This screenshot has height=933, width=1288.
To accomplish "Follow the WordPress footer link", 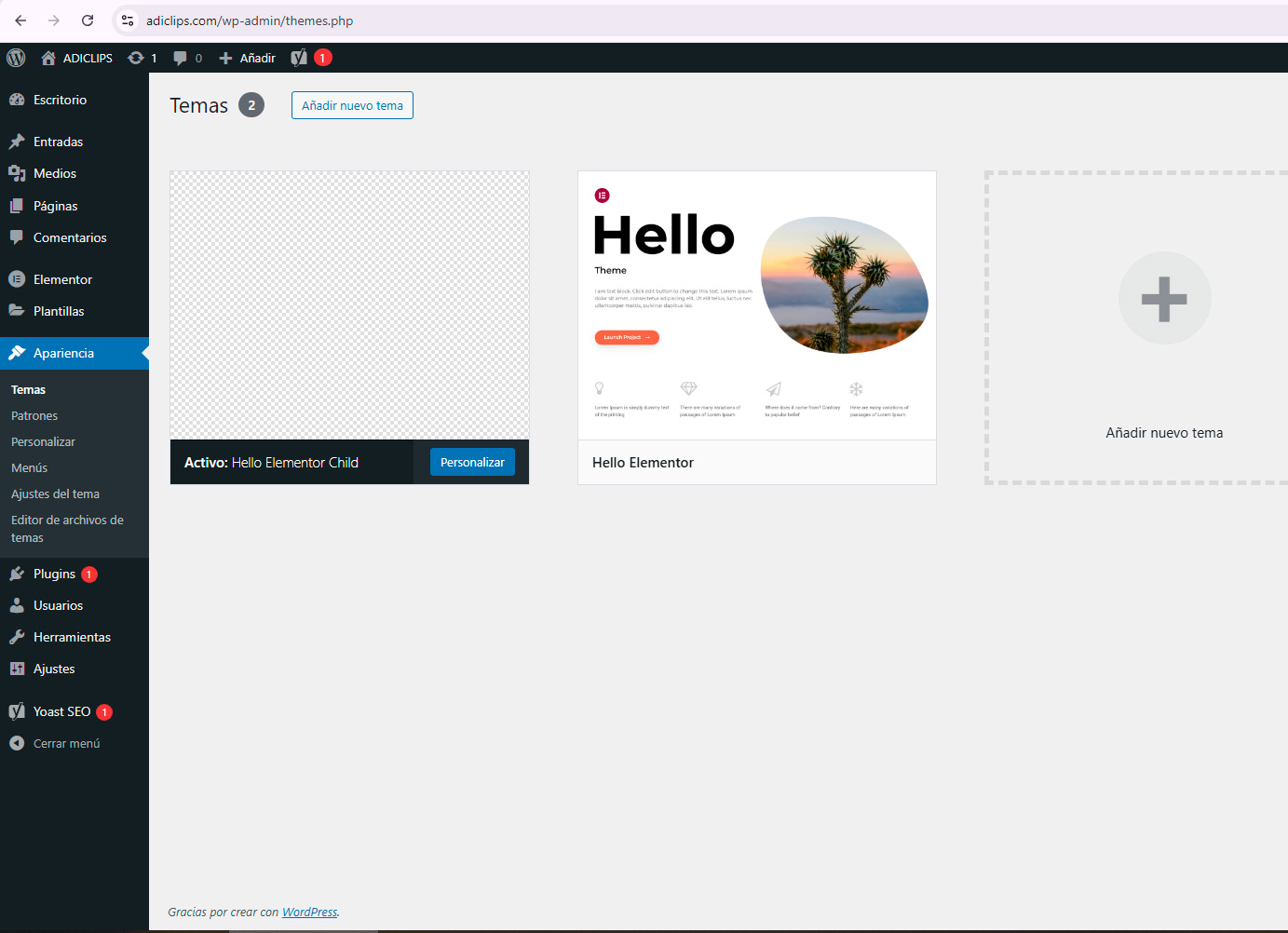I will 309,913.
